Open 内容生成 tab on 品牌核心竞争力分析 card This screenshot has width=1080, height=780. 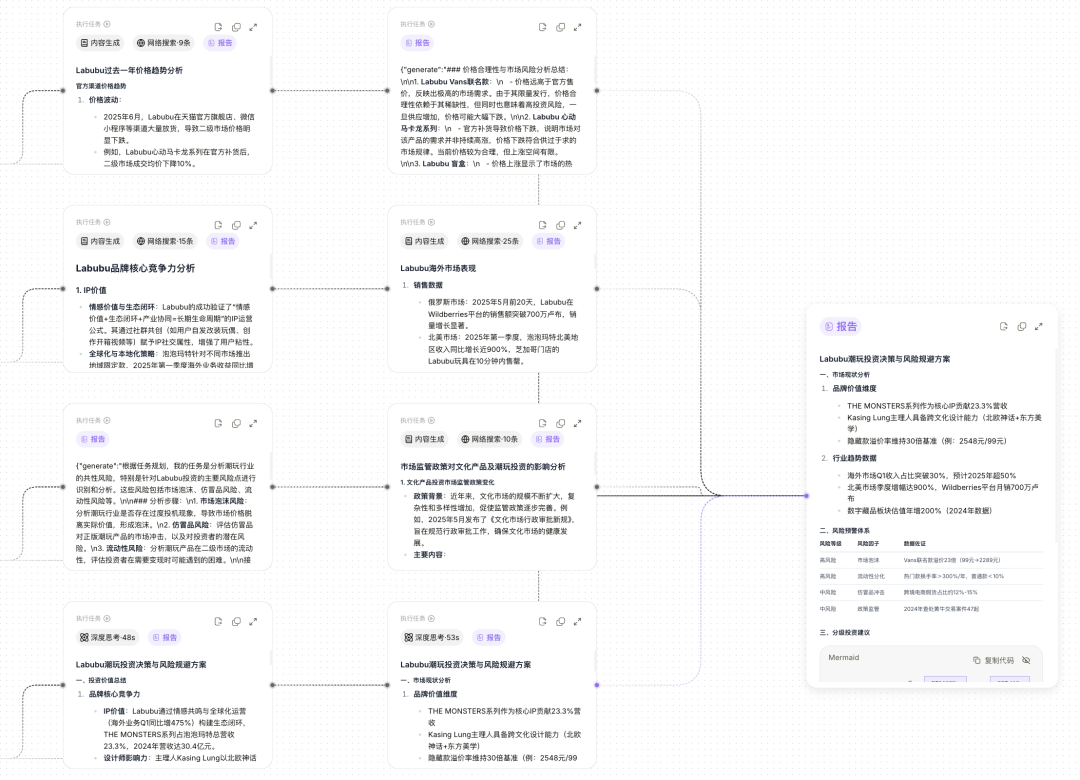(x=100, y=241)
